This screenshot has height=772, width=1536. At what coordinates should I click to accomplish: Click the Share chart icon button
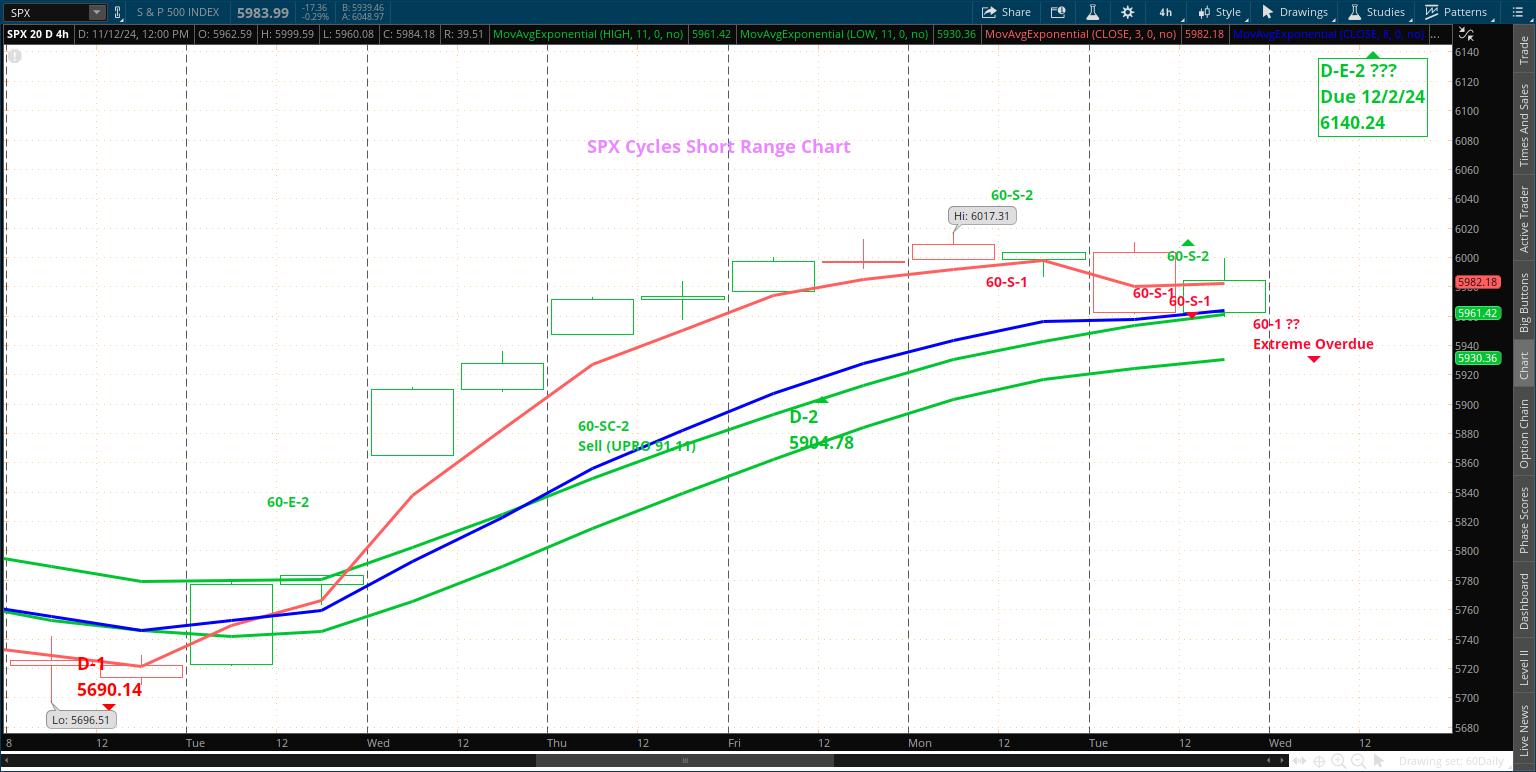pyautogui.click(x=1006, y=12)
